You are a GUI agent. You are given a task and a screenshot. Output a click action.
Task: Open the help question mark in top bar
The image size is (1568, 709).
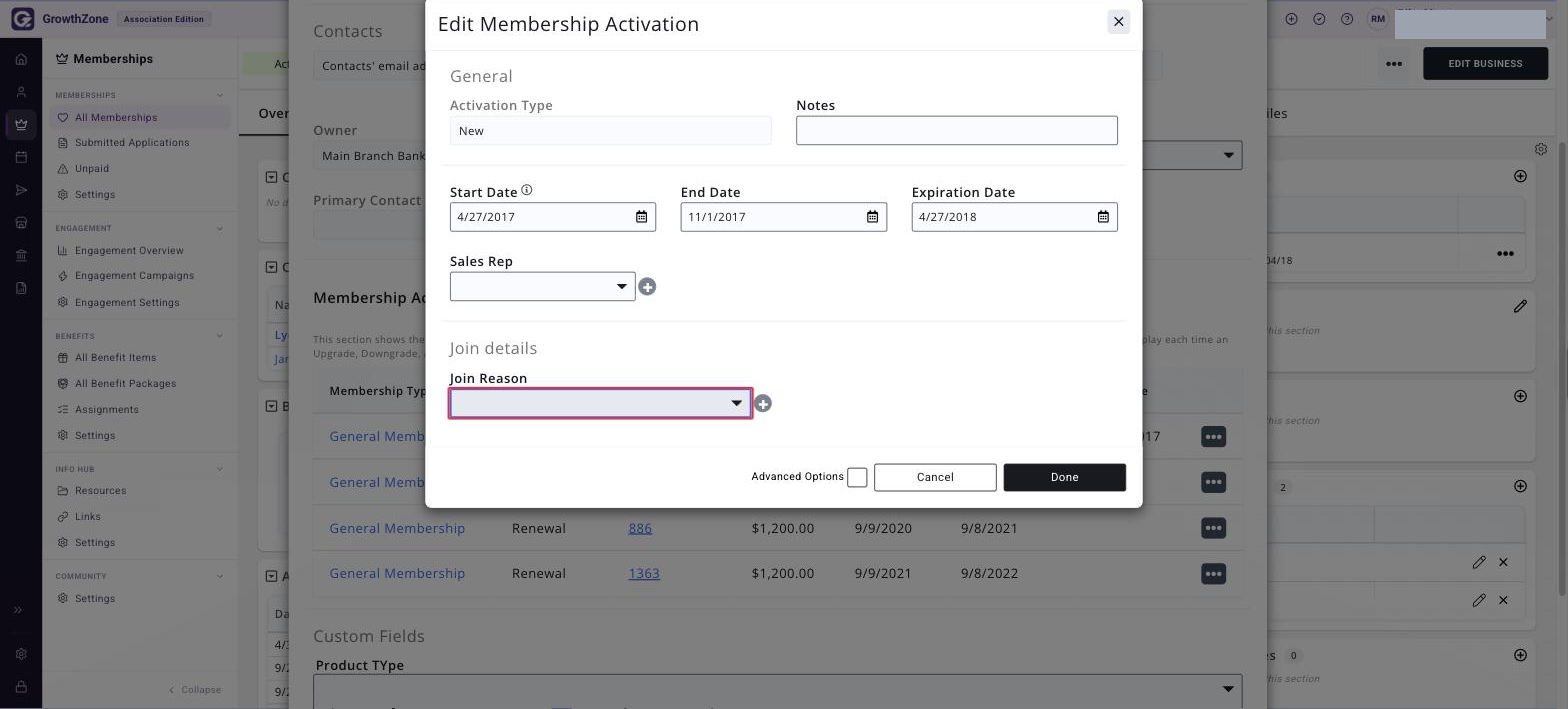click(1347, 19)
